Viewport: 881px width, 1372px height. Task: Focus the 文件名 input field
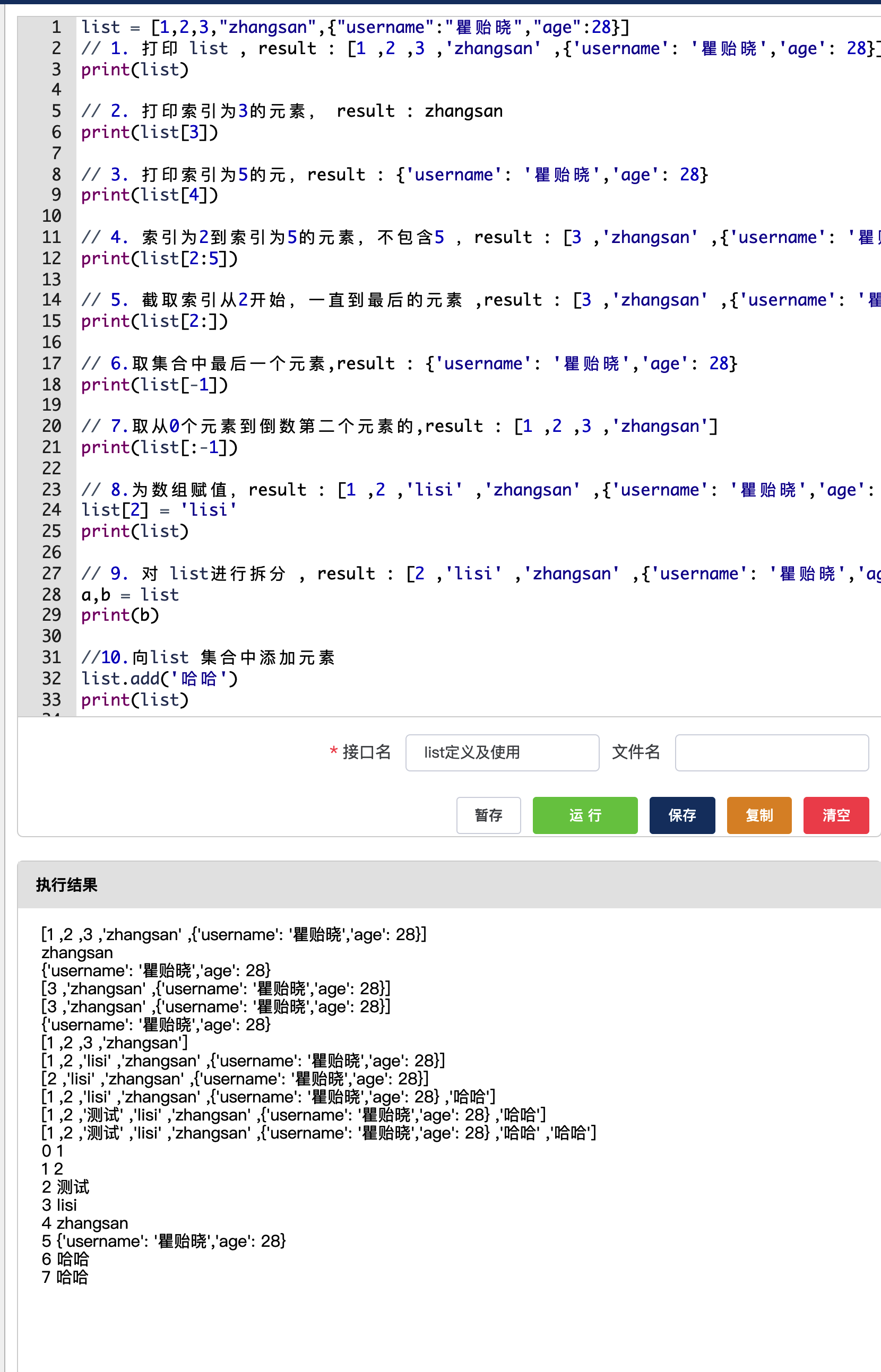click(772, 753)
